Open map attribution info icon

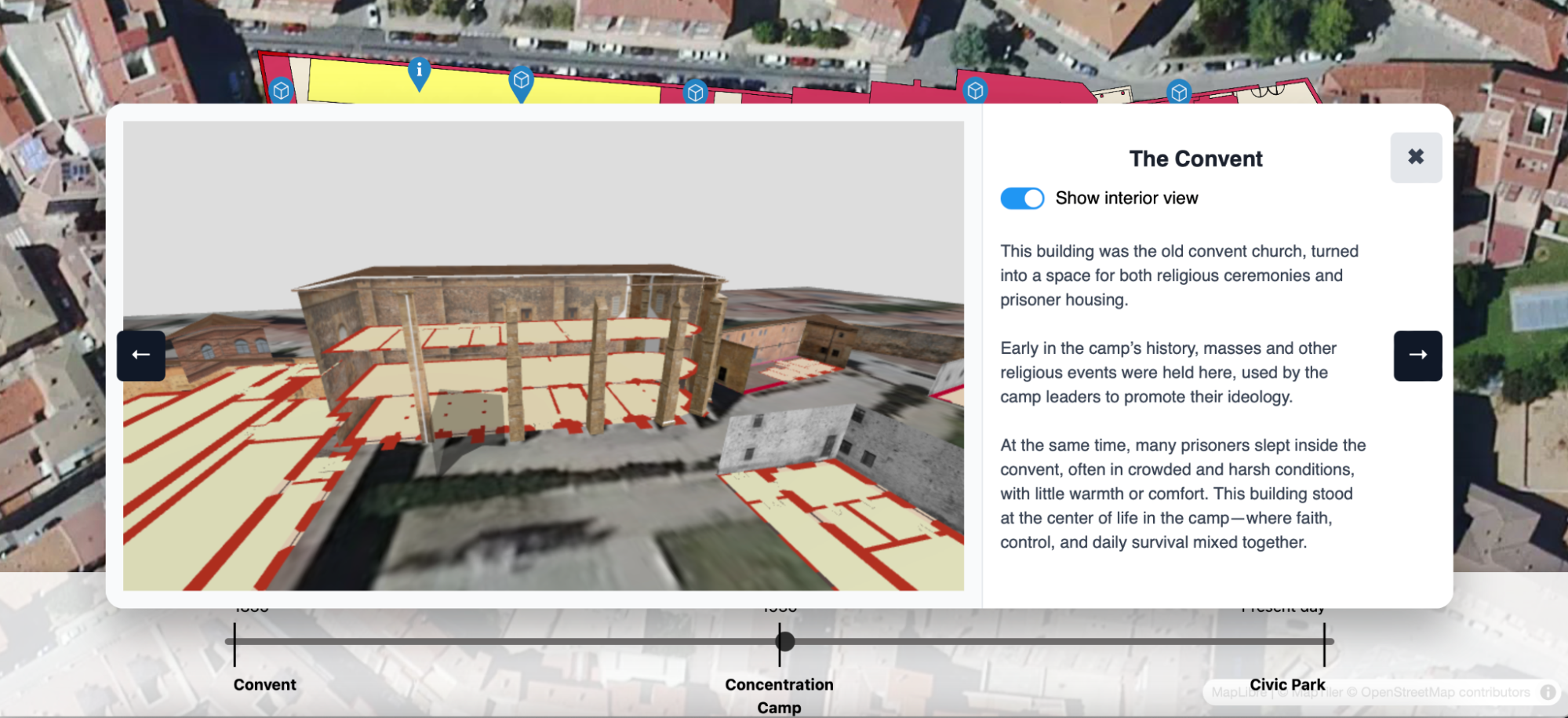[x=1548, y=692]
